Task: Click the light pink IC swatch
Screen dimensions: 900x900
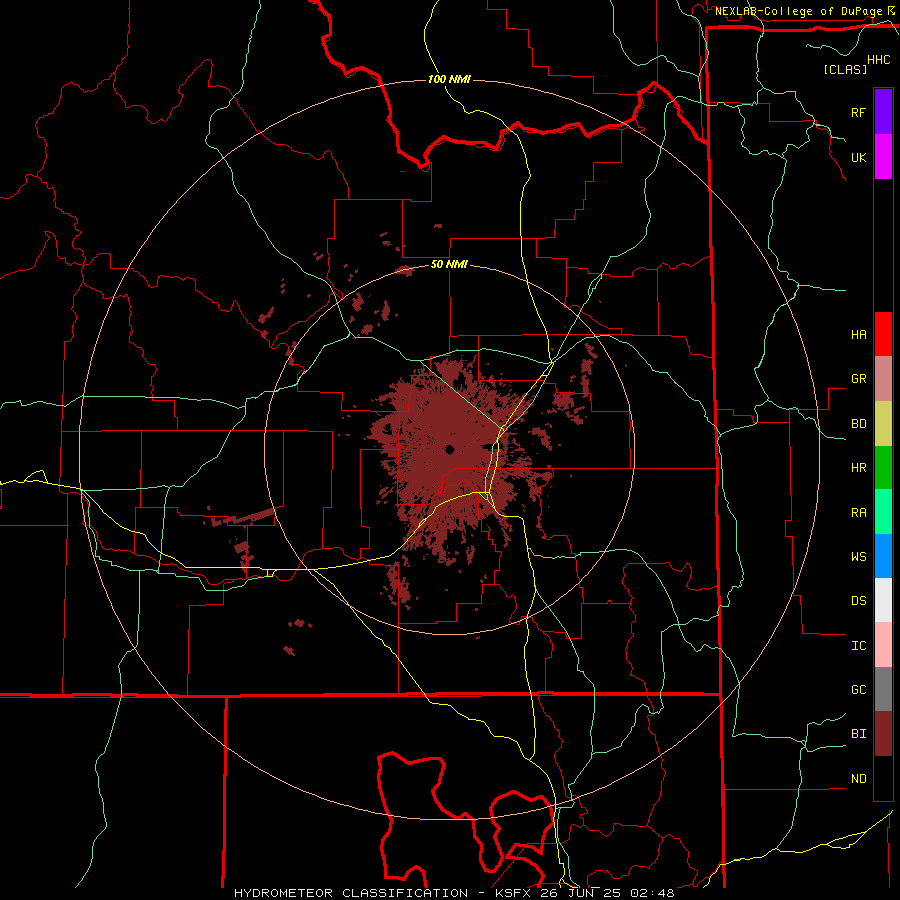Action: tap(883, 645)
